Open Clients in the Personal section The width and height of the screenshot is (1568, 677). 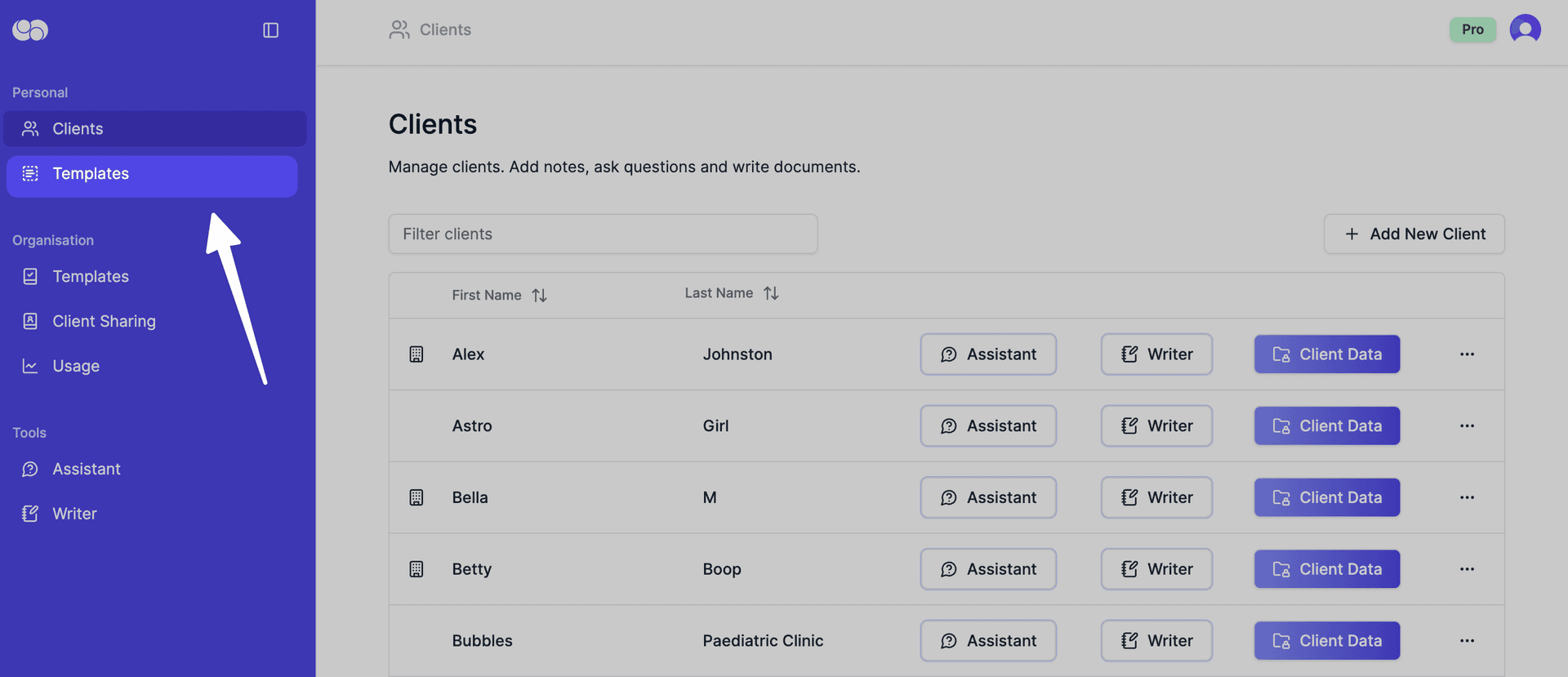[x=155, y=129]
